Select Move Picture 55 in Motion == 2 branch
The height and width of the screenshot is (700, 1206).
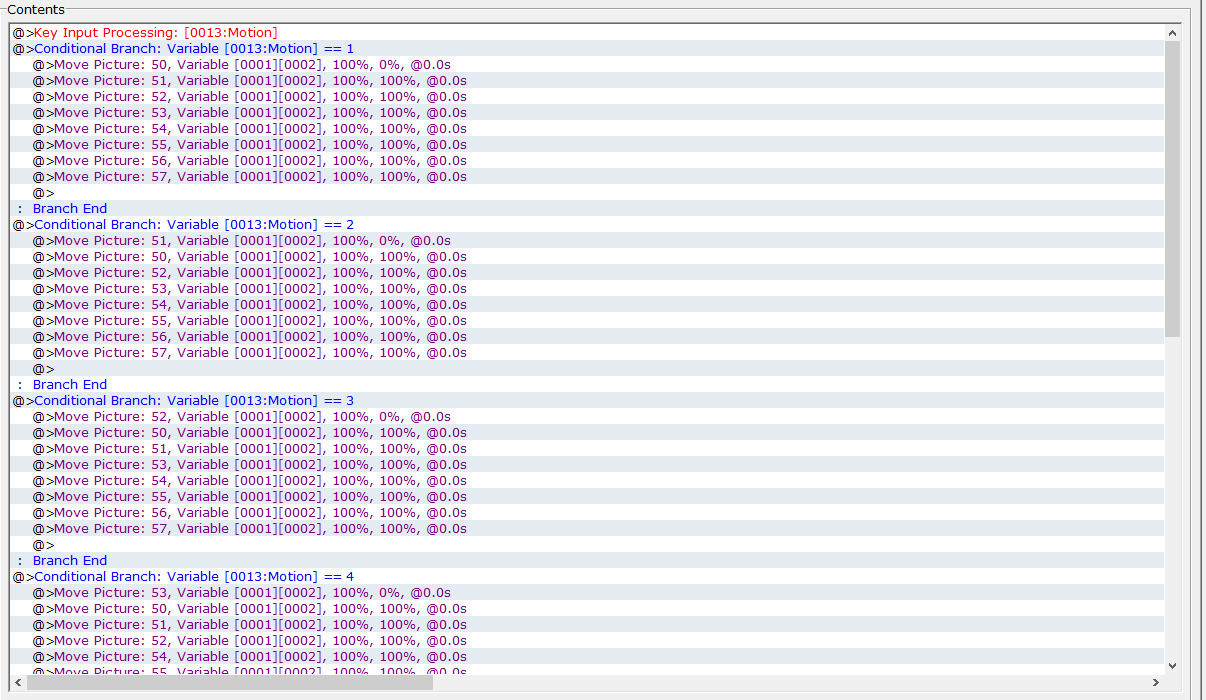[x=588, y=321]
